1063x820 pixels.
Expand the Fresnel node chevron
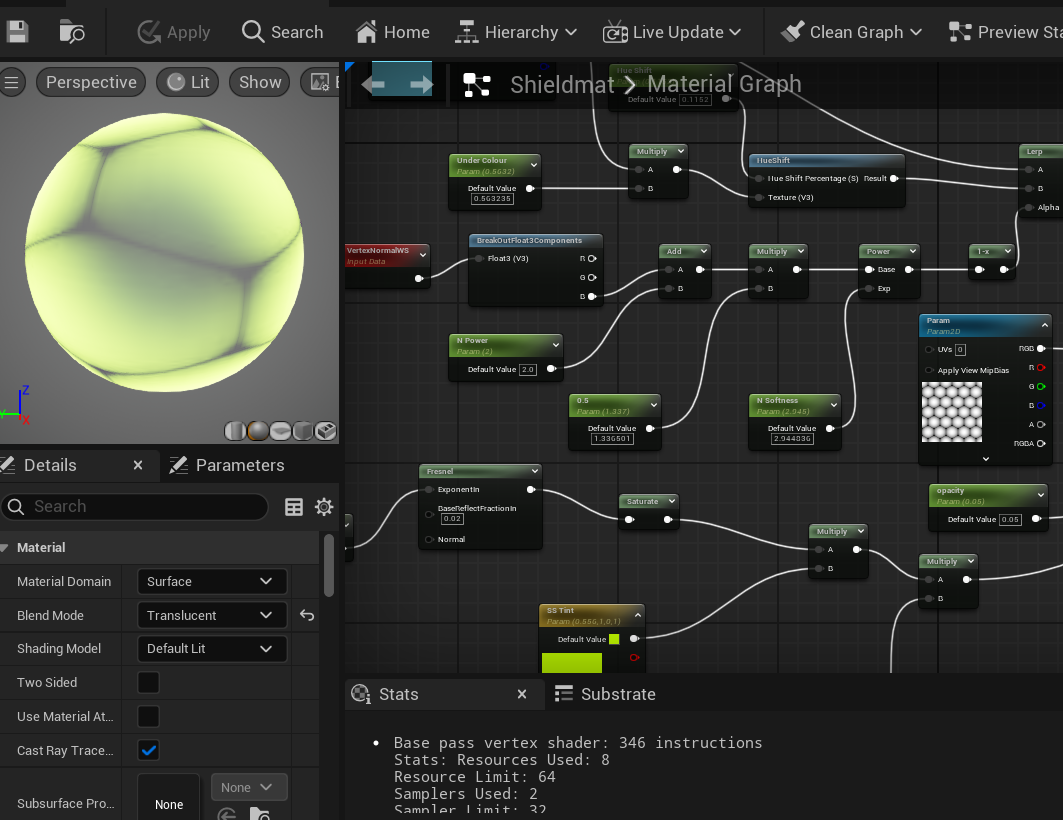pyautogui.click(x=535, y=471)
